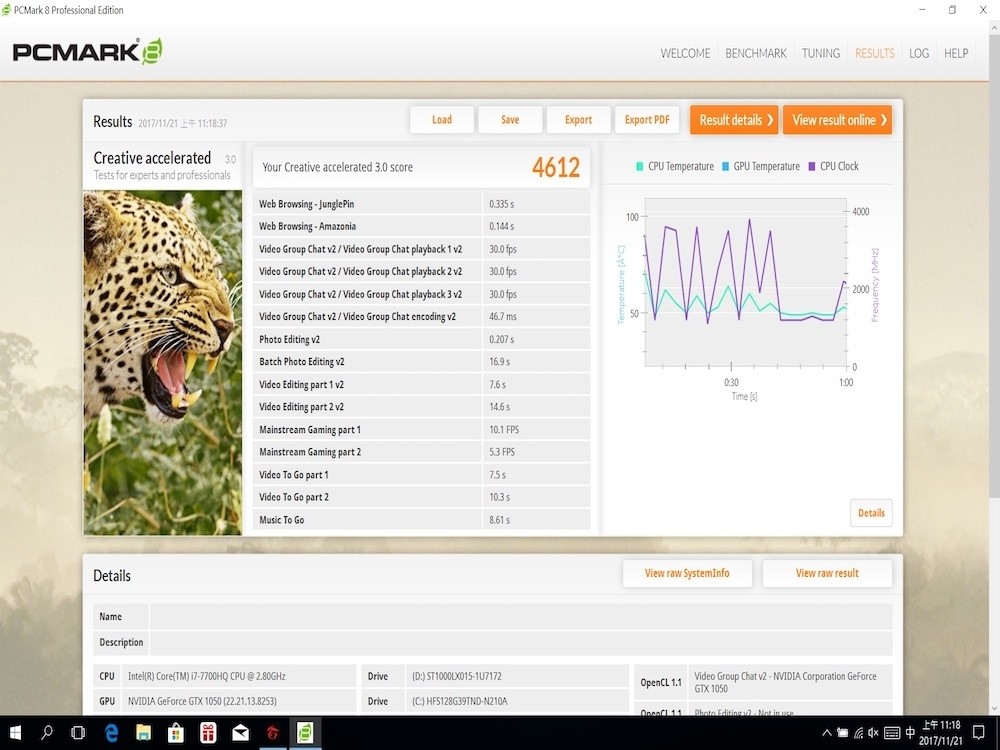Expand hidden system tray icons
The width and height of the screenshot is (1000, 750).
point(827,733)
